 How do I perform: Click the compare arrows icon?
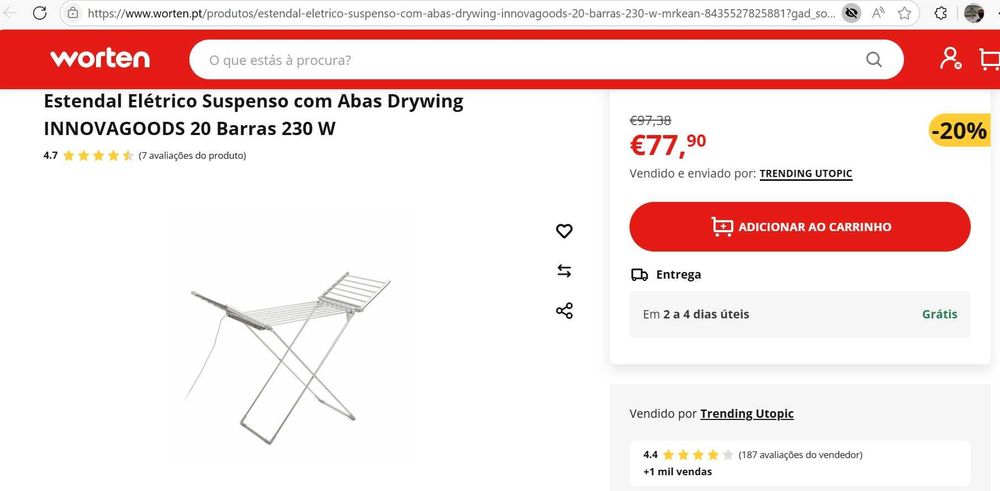tap(564, 271)
